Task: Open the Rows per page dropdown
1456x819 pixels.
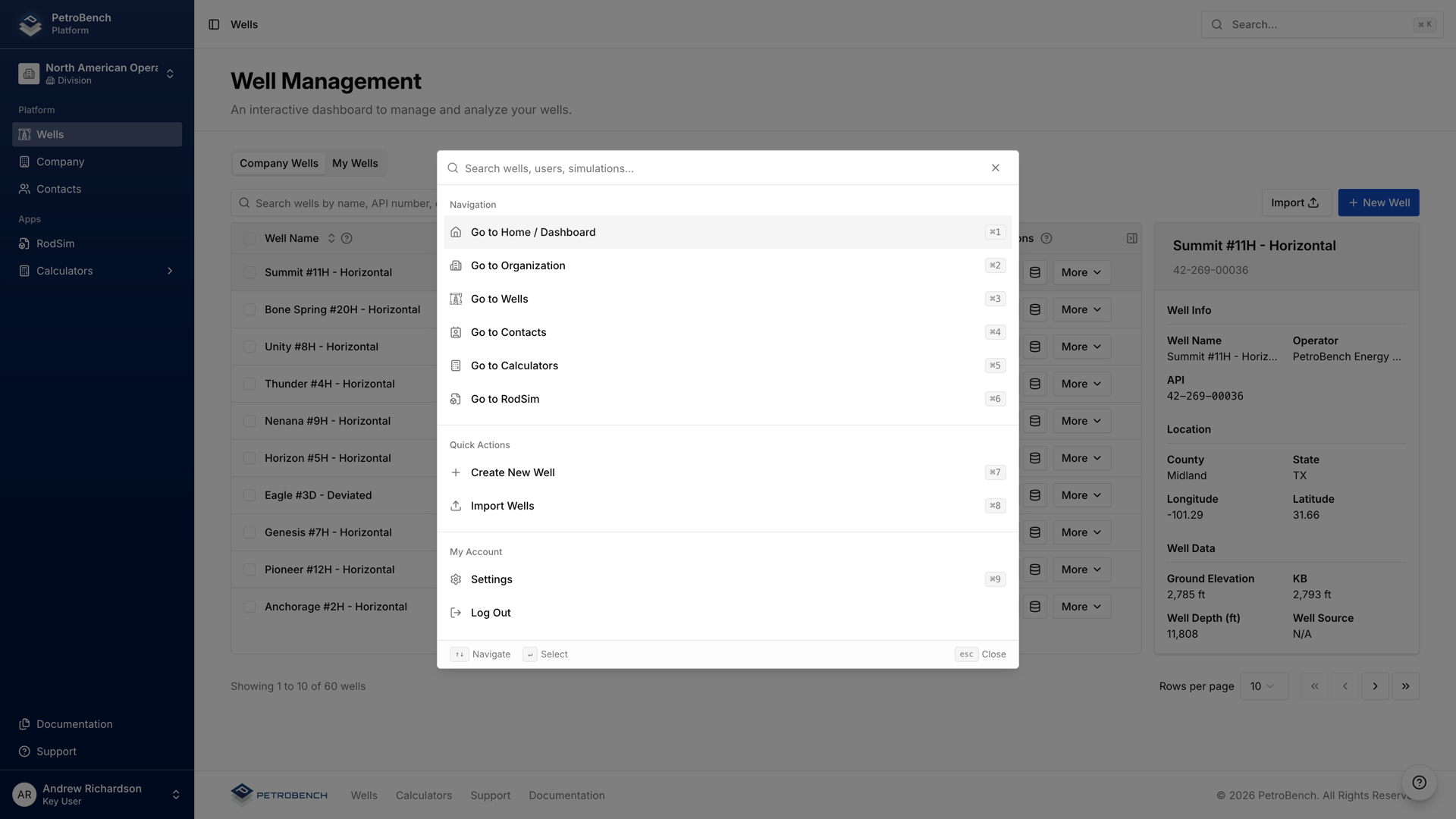Action: click(1263, 686)
